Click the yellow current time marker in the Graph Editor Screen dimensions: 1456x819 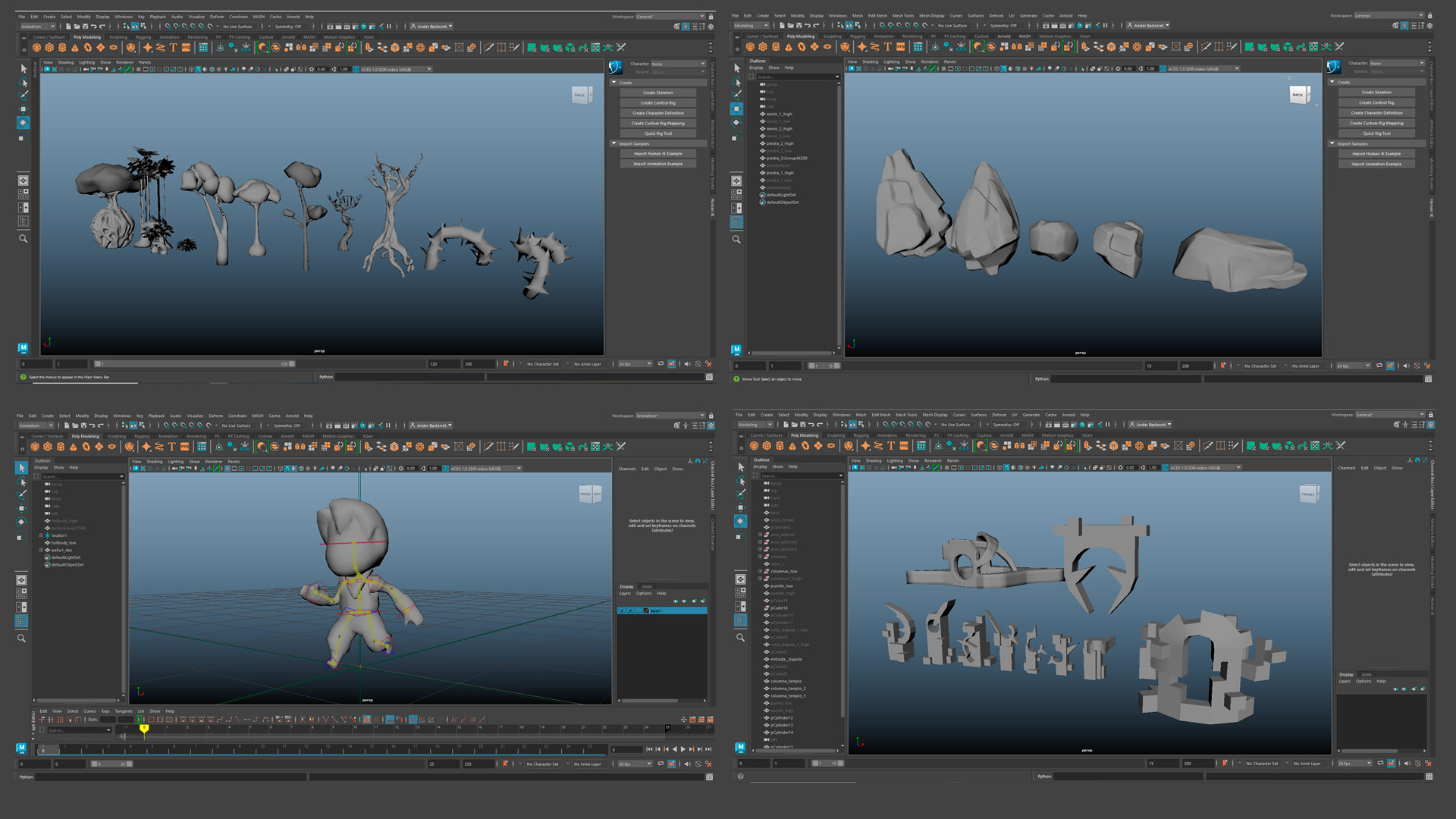pyautogui.click(x=143, y=728)
